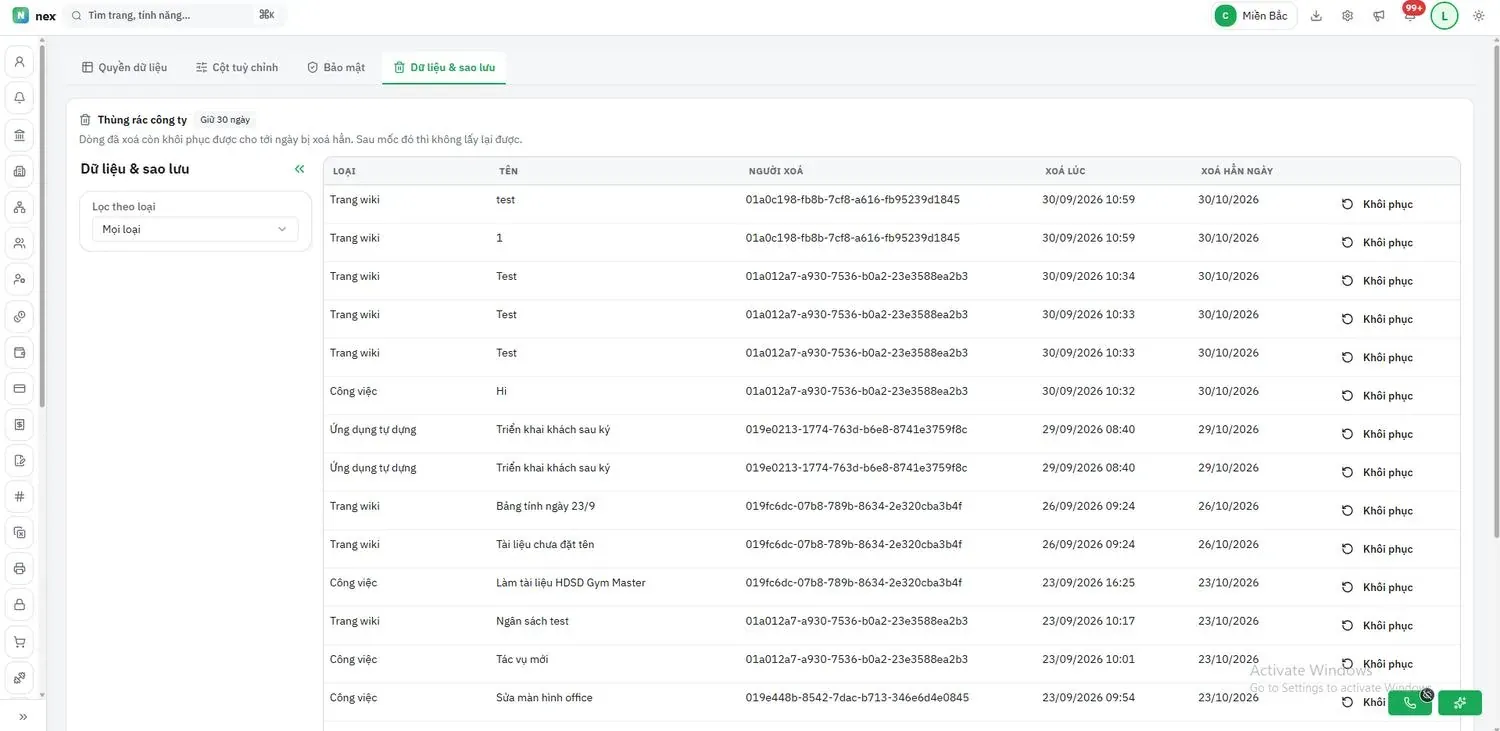
Task: Focus the Tìm trang, tính năng search box
Action: click(x=172, y=15)
